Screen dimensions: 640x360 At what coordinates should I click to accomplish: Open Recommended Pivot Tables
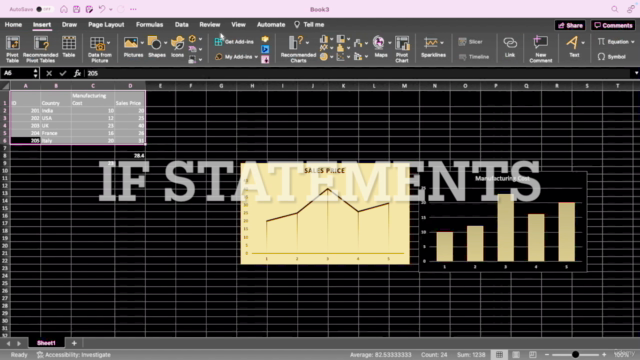40,49
